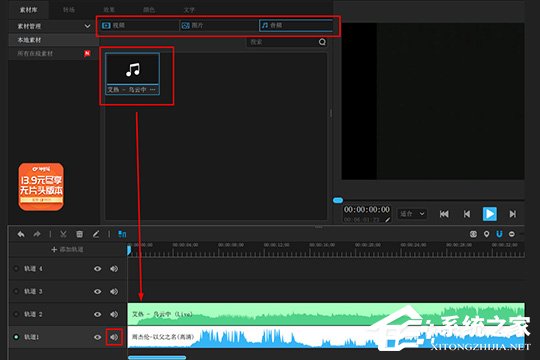540x360 pixels.
Task: Select track 2 radio button
Action: pos(16,314)
